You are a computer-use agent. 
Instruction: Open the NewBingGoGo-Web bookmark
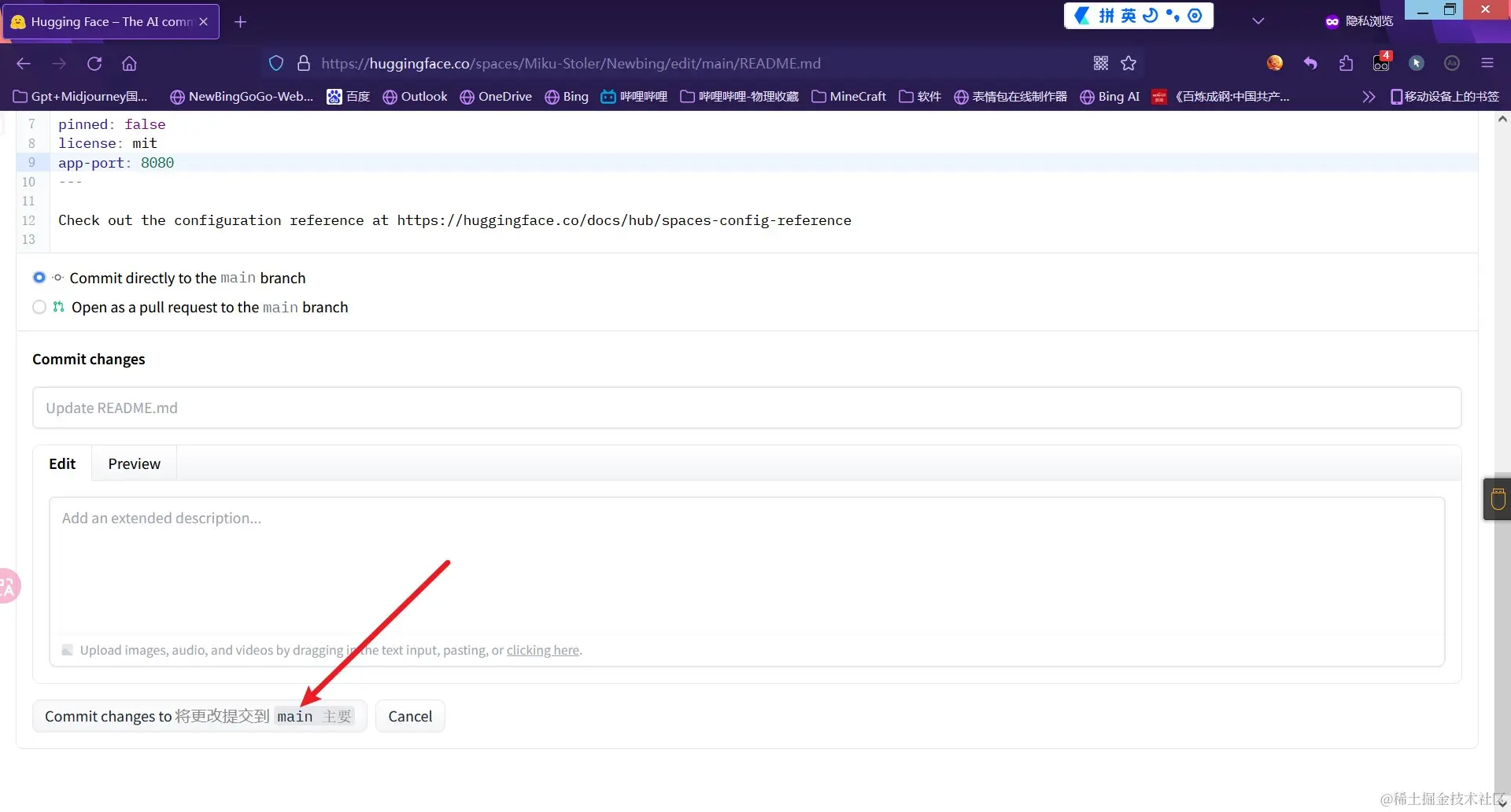pos(242,97)
